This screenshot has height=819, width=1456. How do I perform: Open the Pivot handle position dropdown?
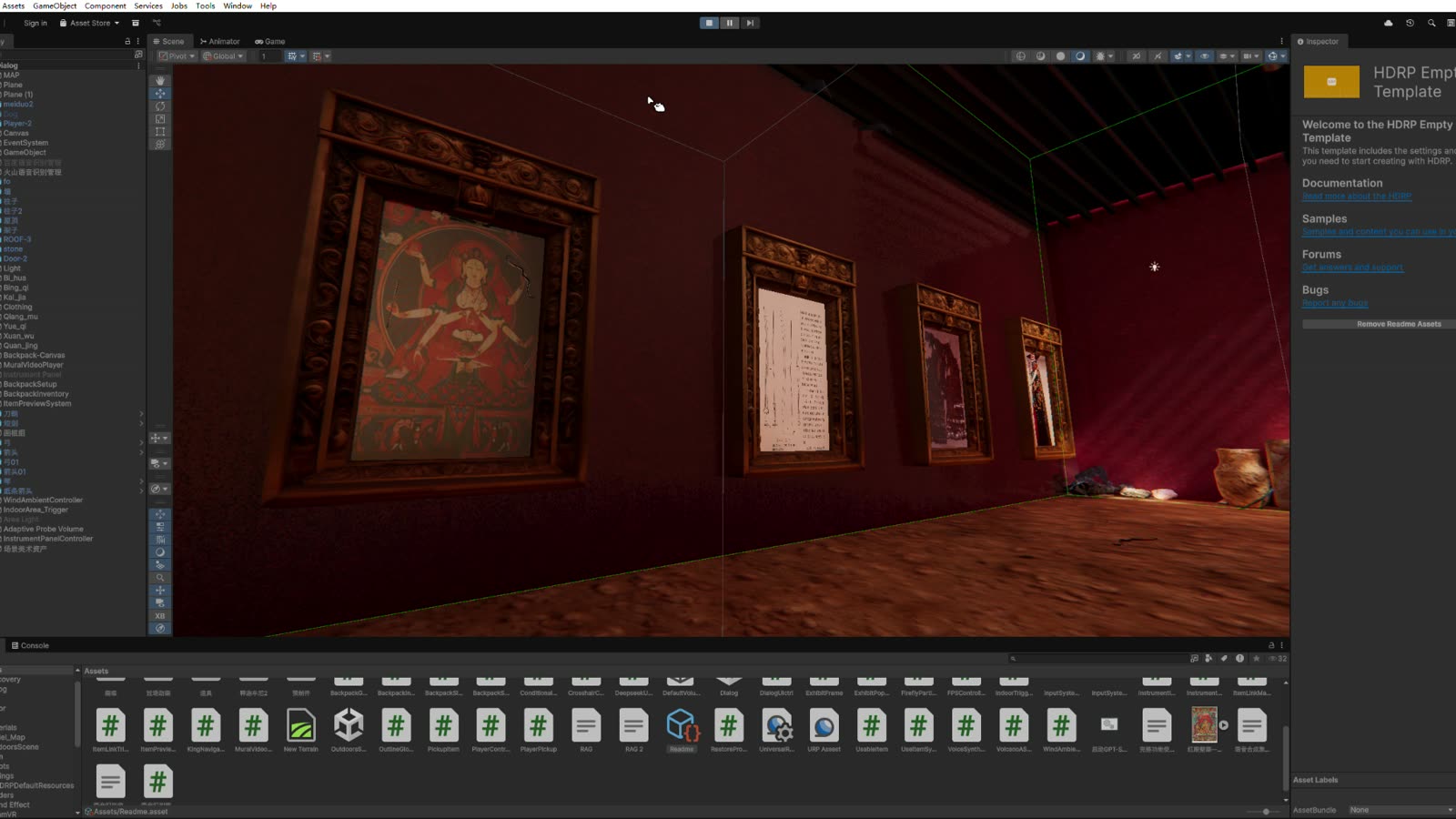177,56
